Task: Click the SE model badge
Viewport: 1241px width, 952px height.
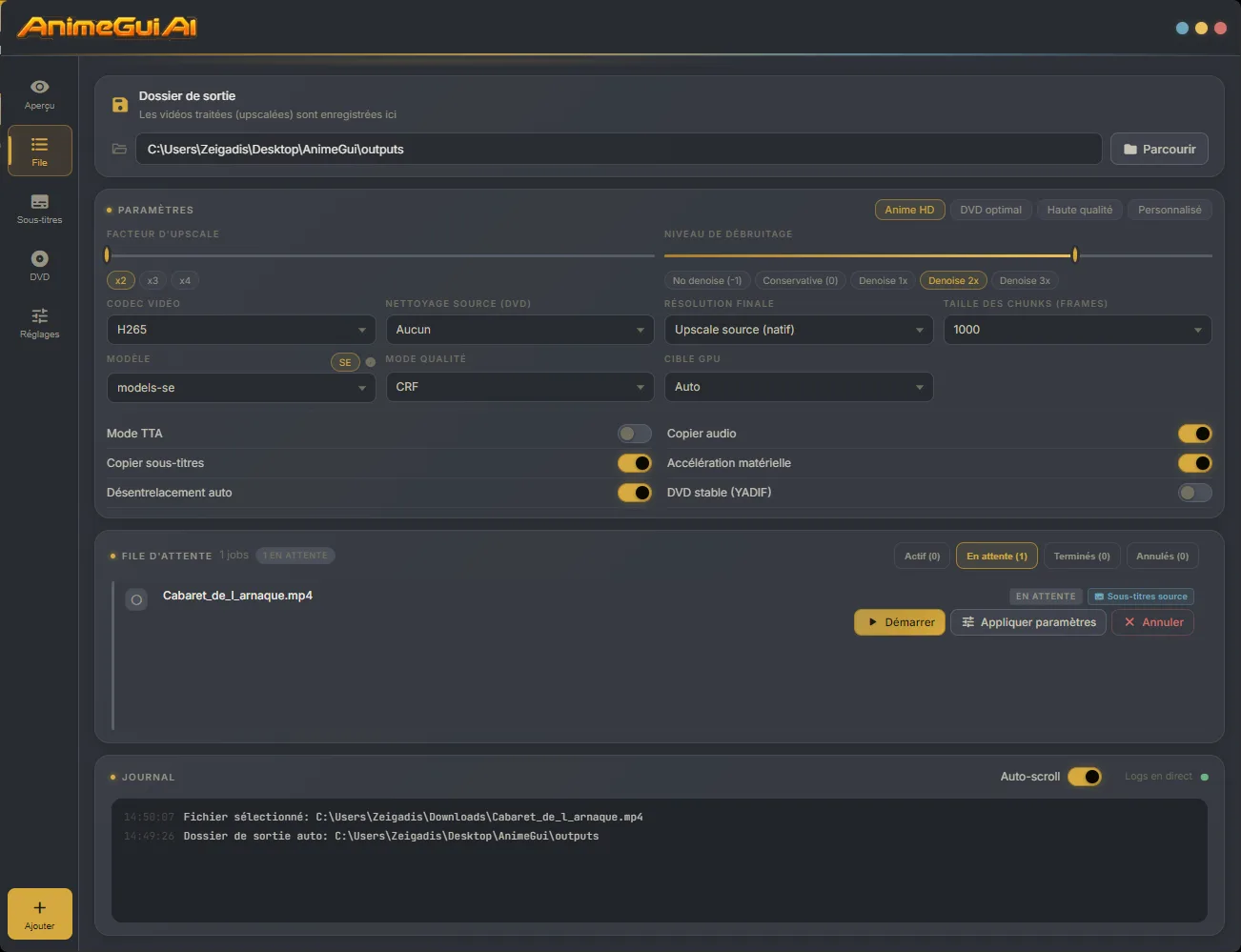Action: (345, 362)
